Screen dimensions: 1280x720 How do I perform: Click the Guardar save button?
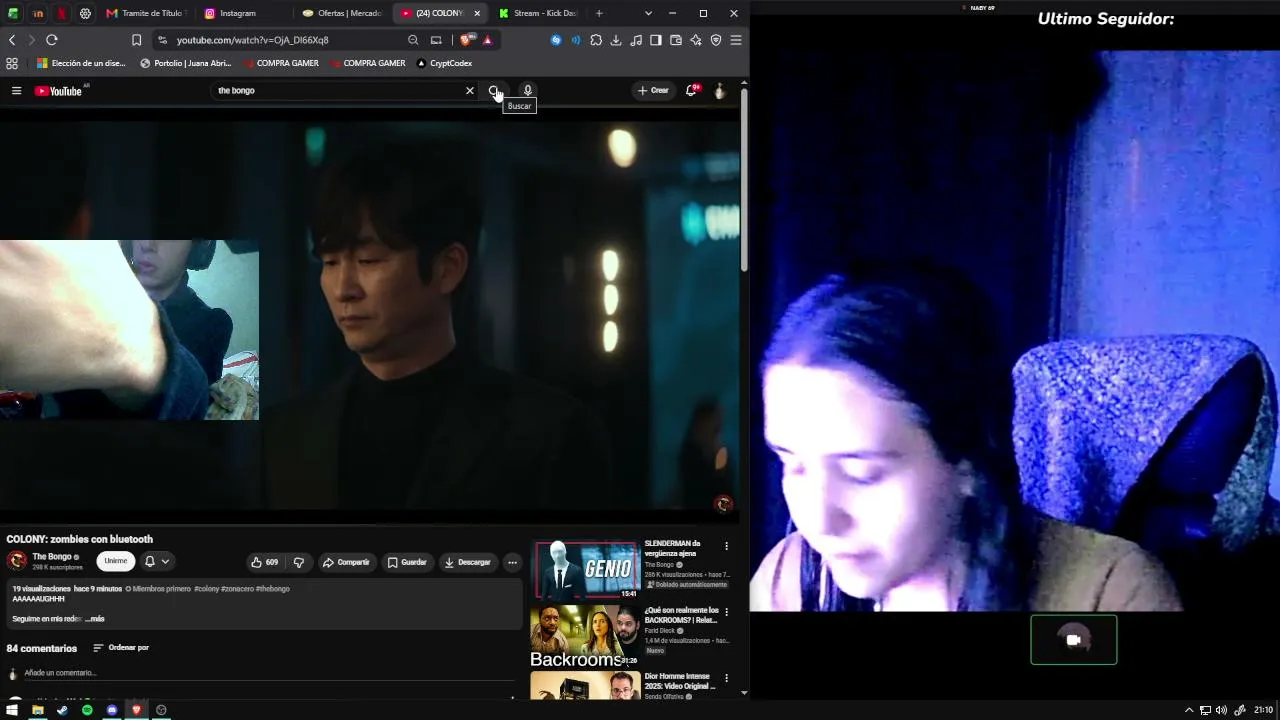tap(407, 562)
